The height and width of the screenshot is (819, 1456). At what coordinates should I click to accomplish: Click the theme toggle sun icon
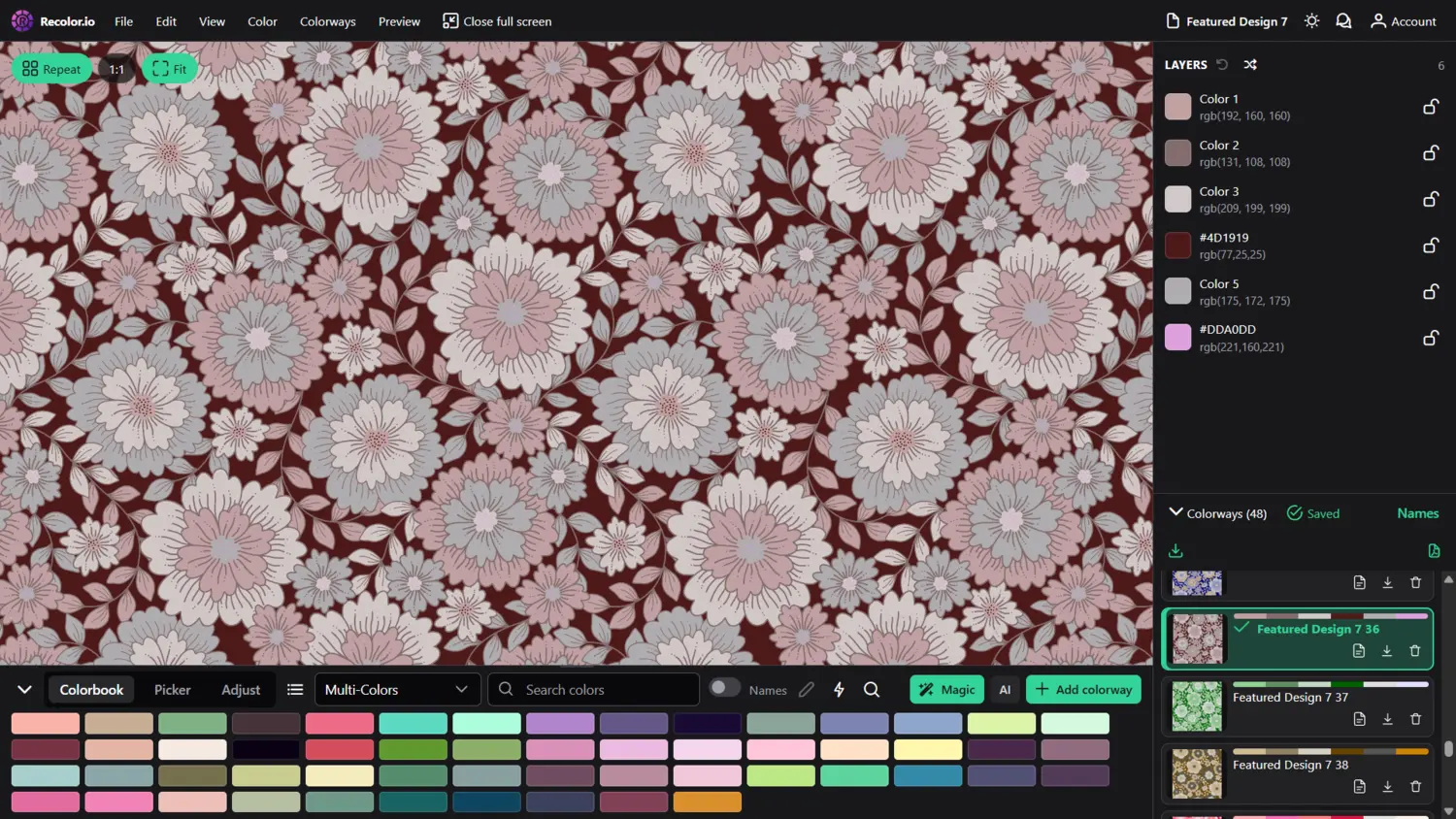tap(1311, 20)
